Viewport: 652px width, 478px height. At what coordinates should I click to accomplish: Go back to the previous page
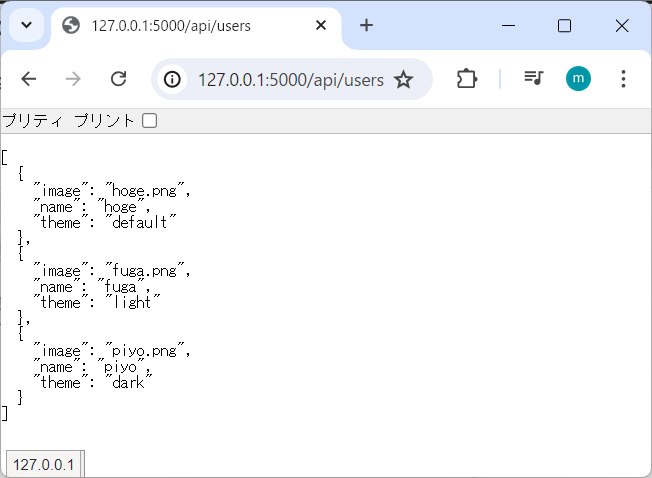click(x=29, y=79)
